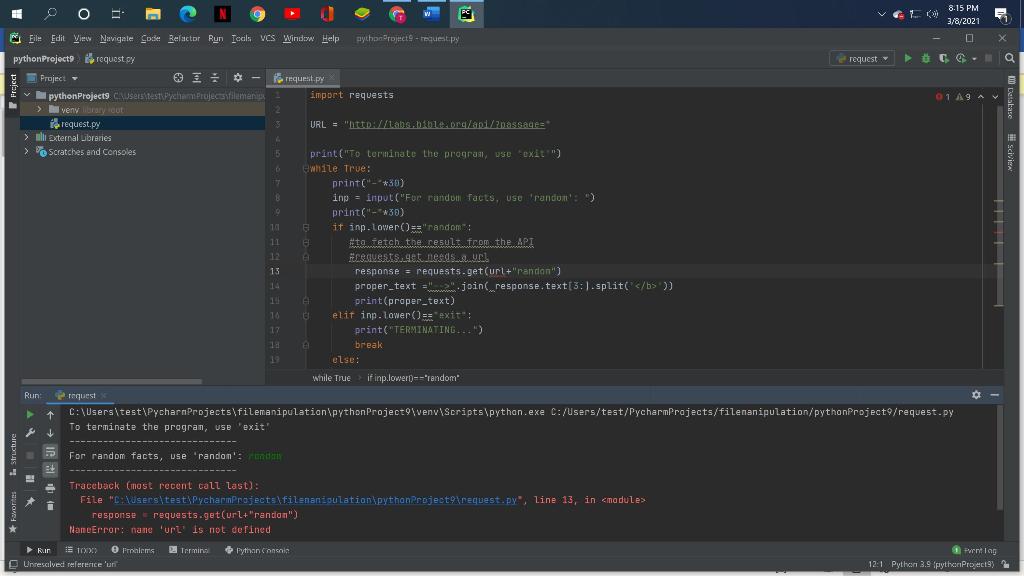This screenshot has height=576, width=1024.
Task: Go to next highlighted error arrow
Action: tap(995, 97)
